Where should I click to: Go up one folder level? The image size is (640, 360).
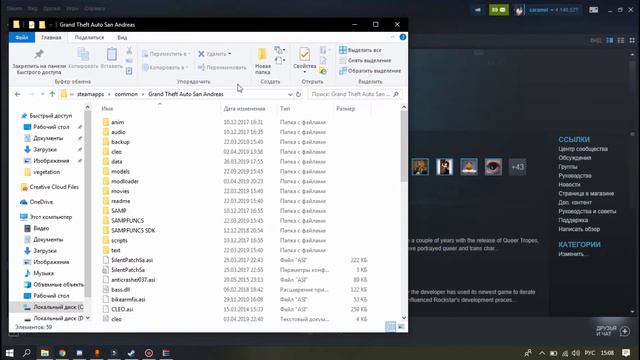pos(52,94)
